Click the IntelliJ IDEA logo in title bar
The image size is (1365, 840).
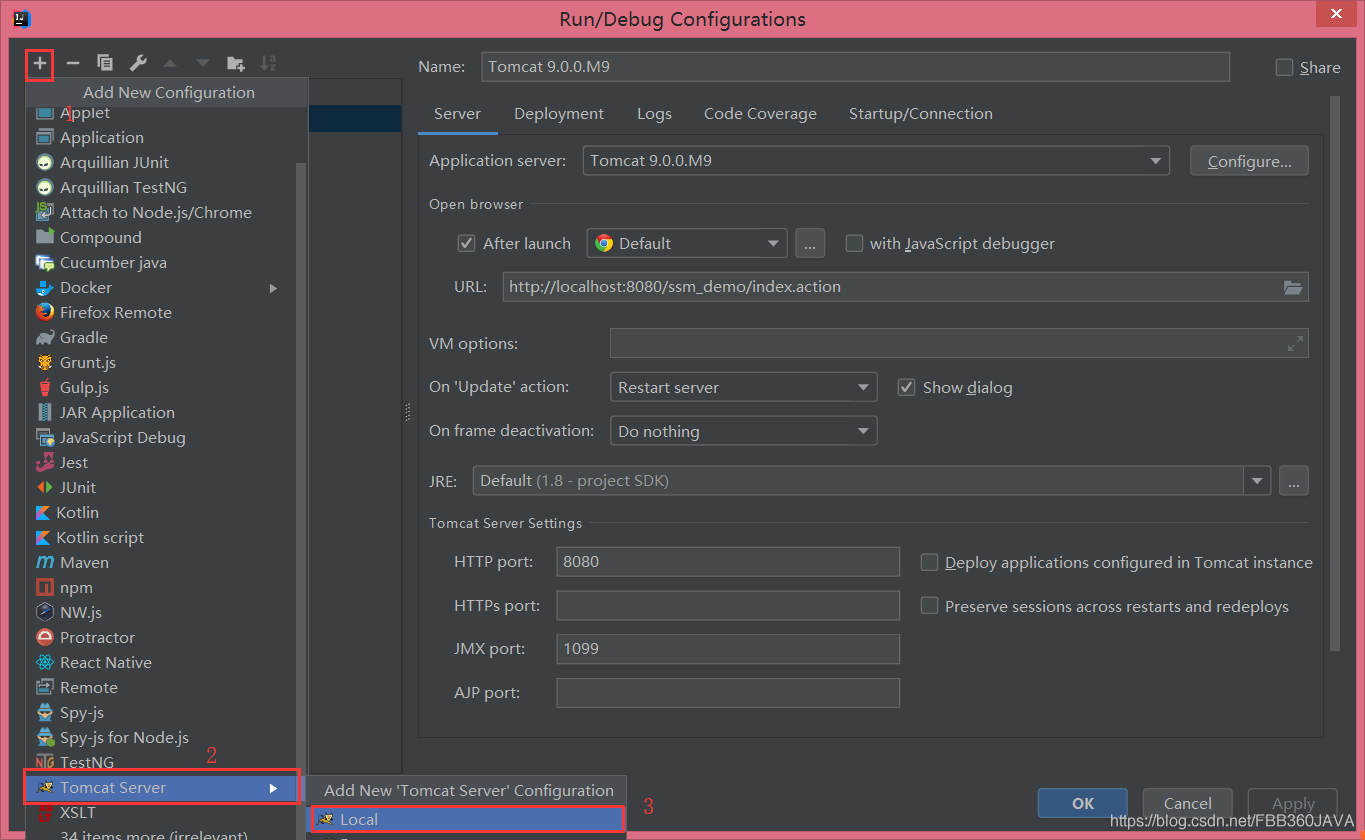tap(21, 18)
